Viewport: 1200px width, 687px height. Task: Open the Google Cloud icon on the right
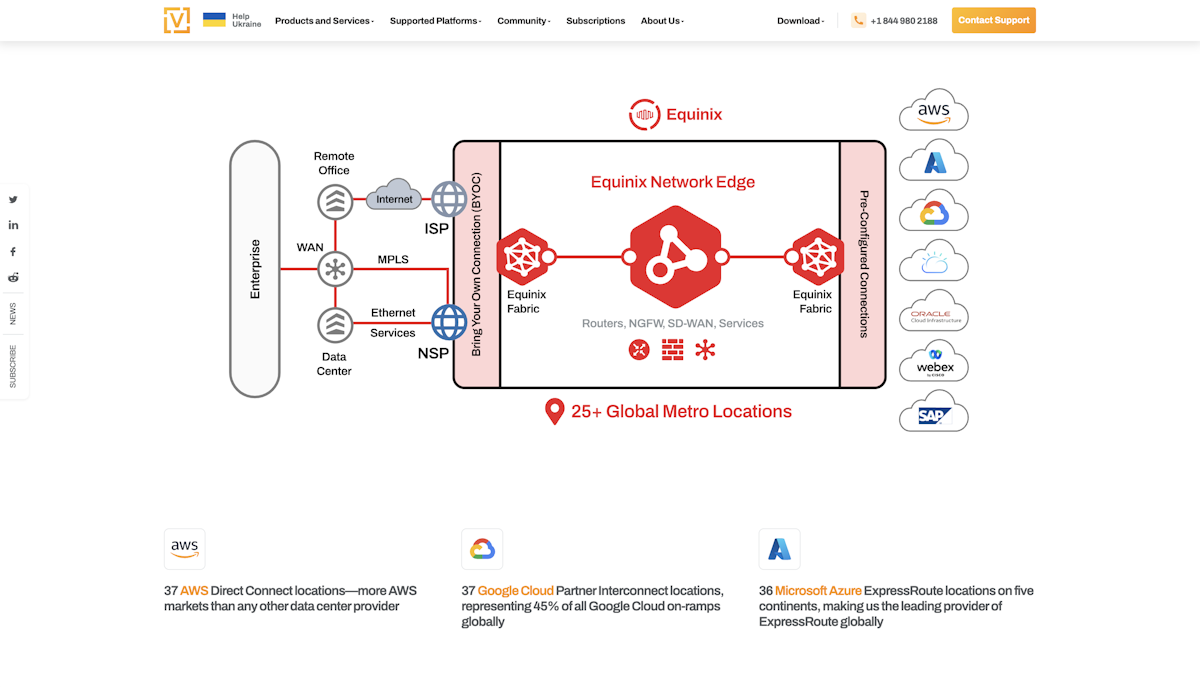pyautogui.click(x=933, y=210)
